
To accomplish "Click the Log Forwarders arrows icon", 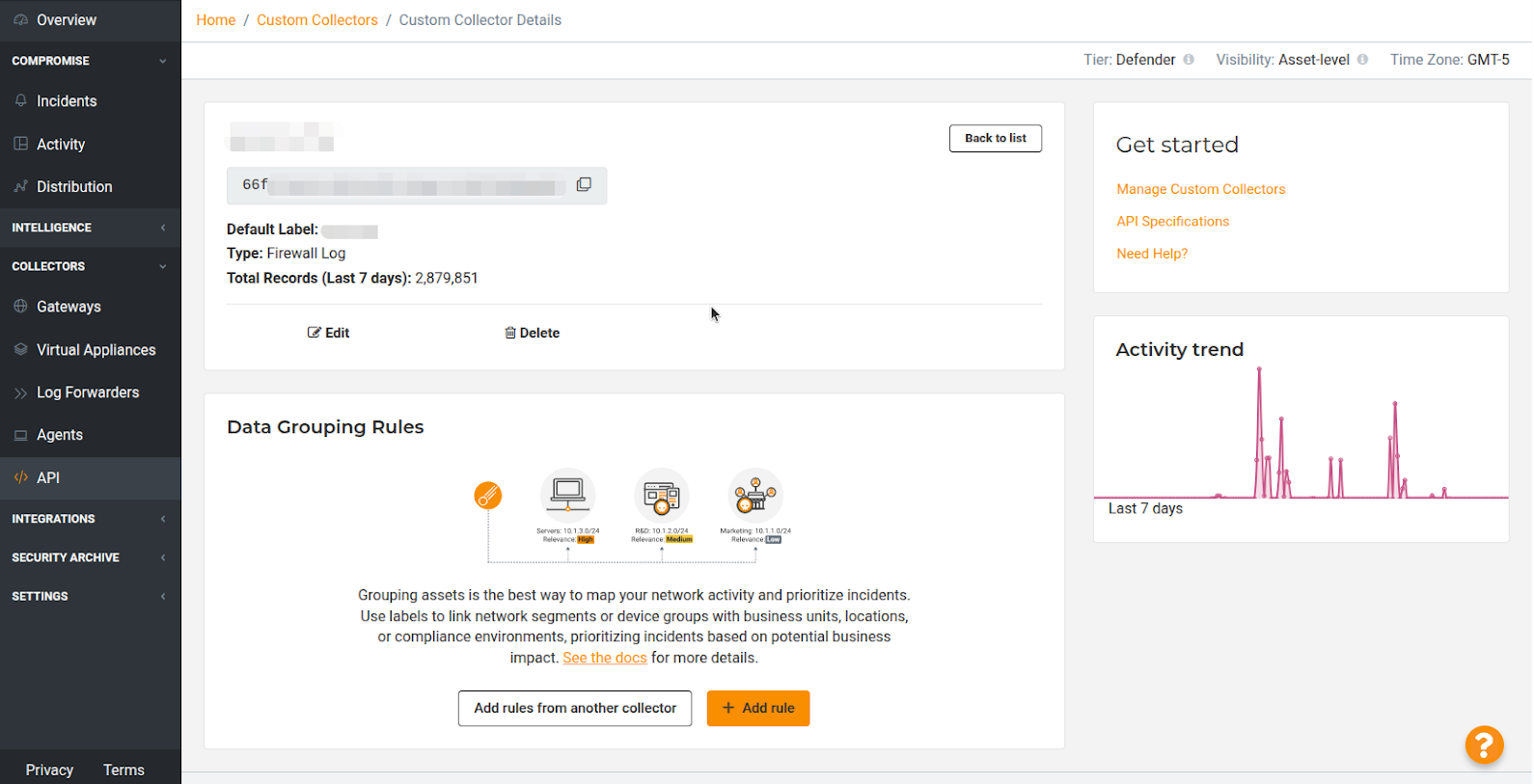I will pos(21,392).
